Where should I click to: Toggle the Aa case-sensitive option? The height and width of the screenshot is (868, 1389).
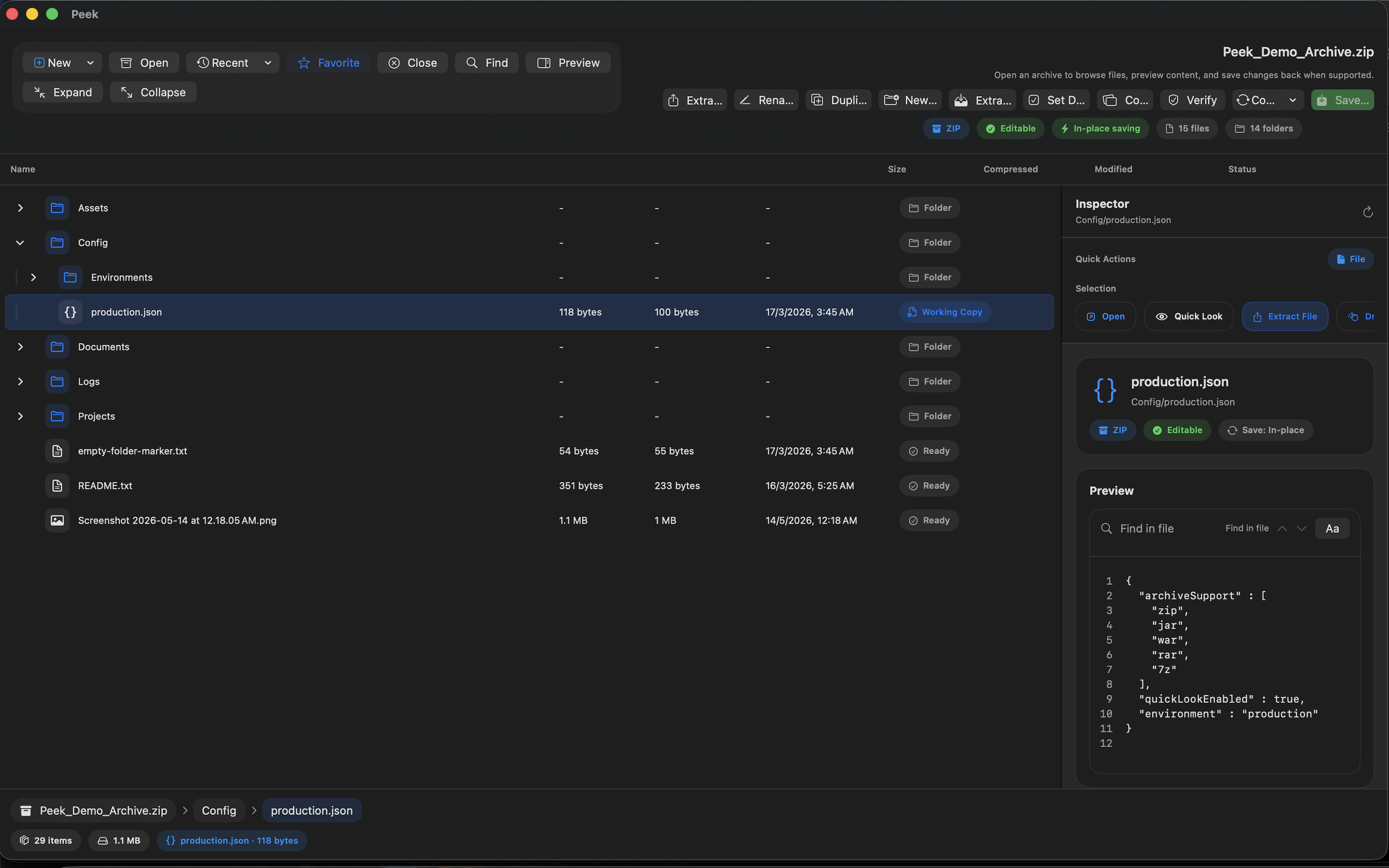point(1332,529)
